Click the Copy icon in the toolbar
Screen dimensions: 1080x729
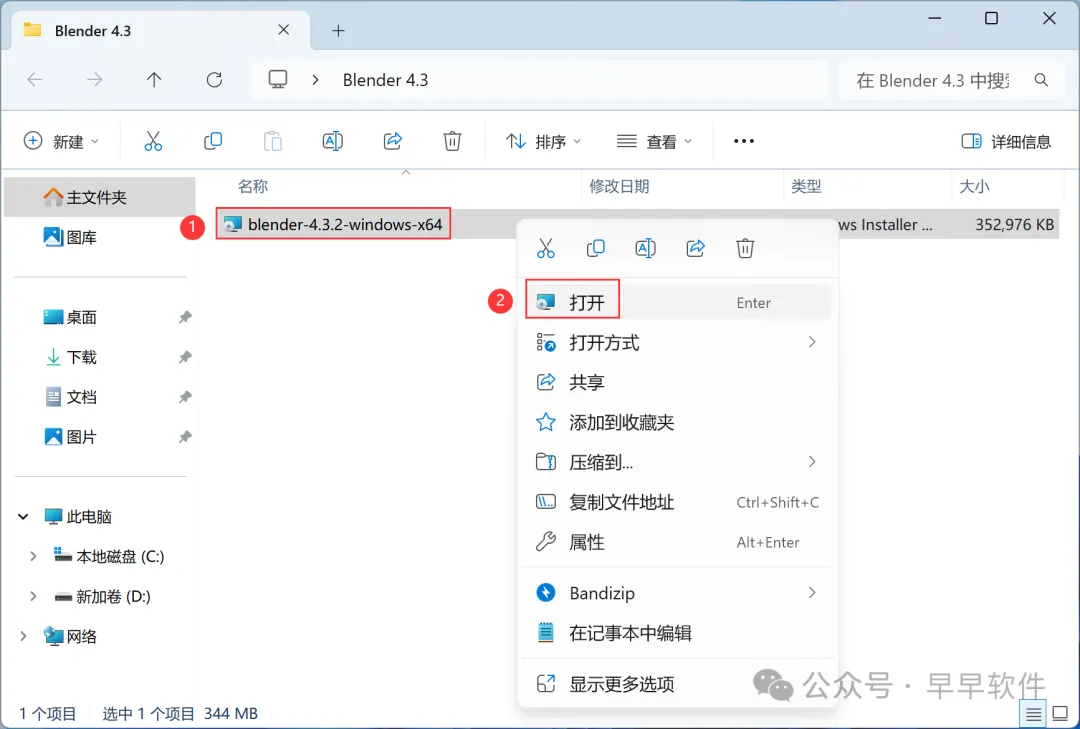213,141
